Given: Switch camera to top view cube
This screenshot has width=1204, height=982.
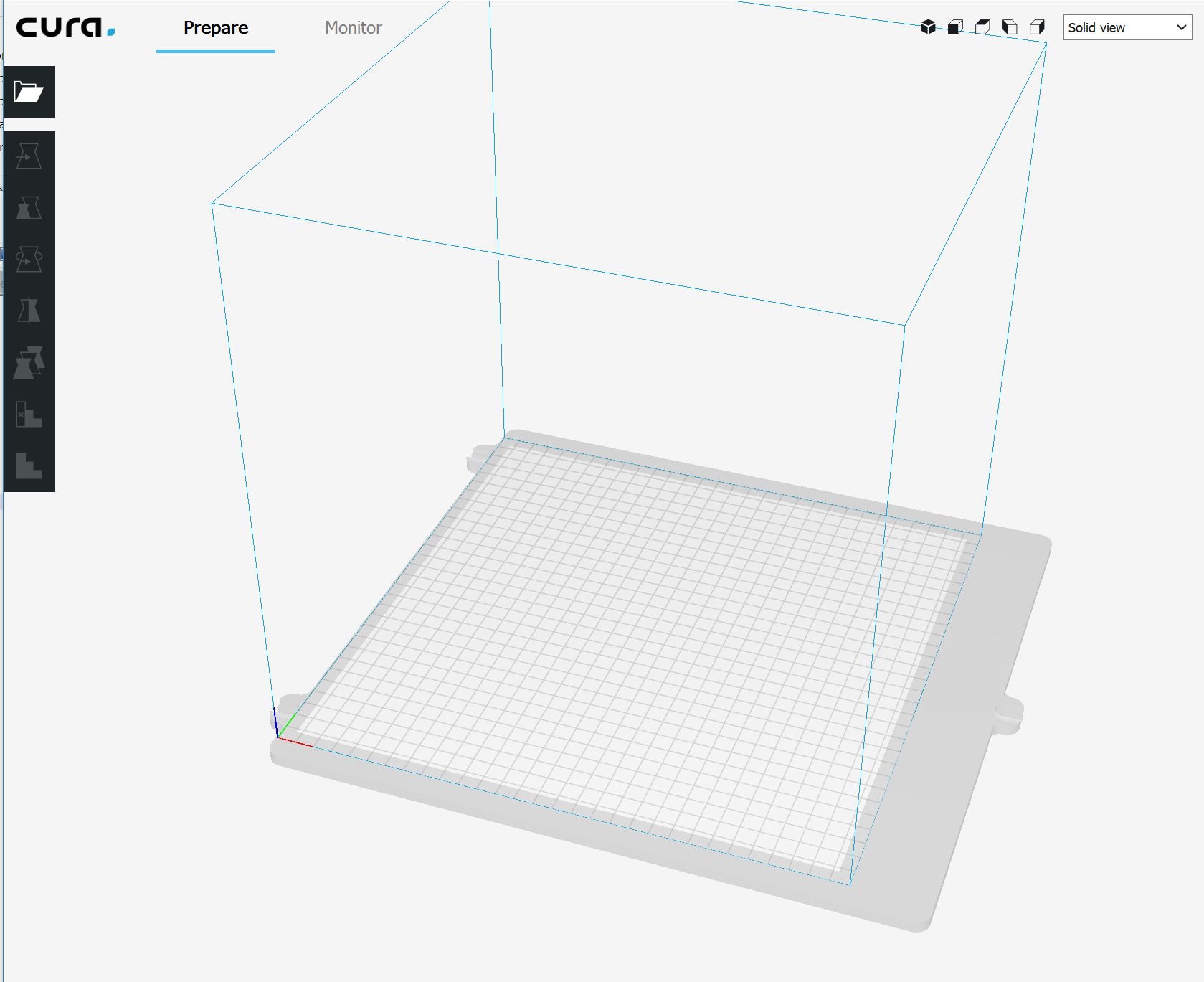Looking at the screenshot, I should [982, 27].
